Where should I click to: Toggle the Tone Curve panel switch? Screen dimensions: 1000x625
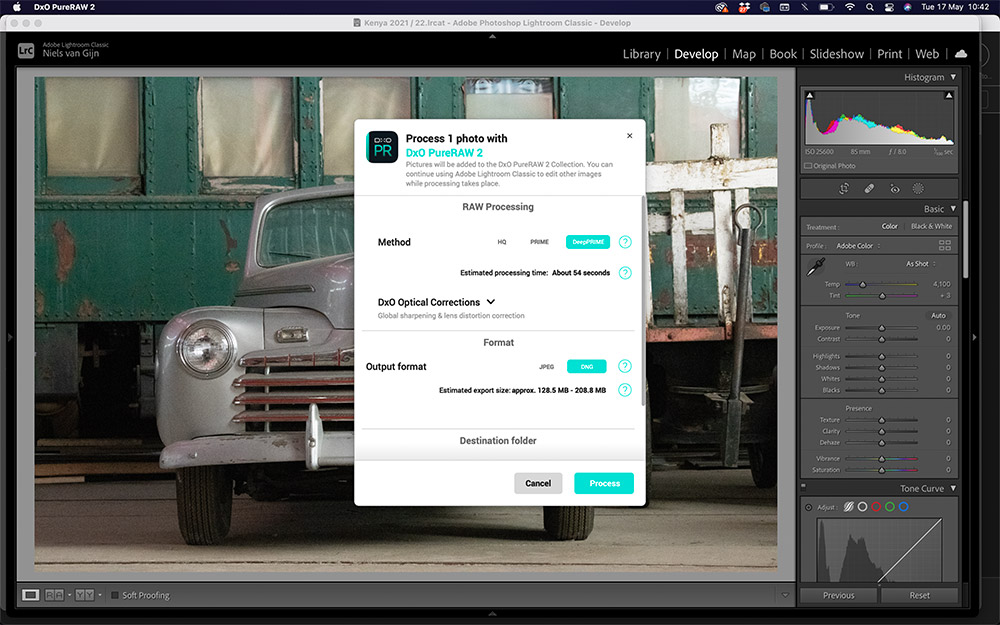tap(804, 487)
